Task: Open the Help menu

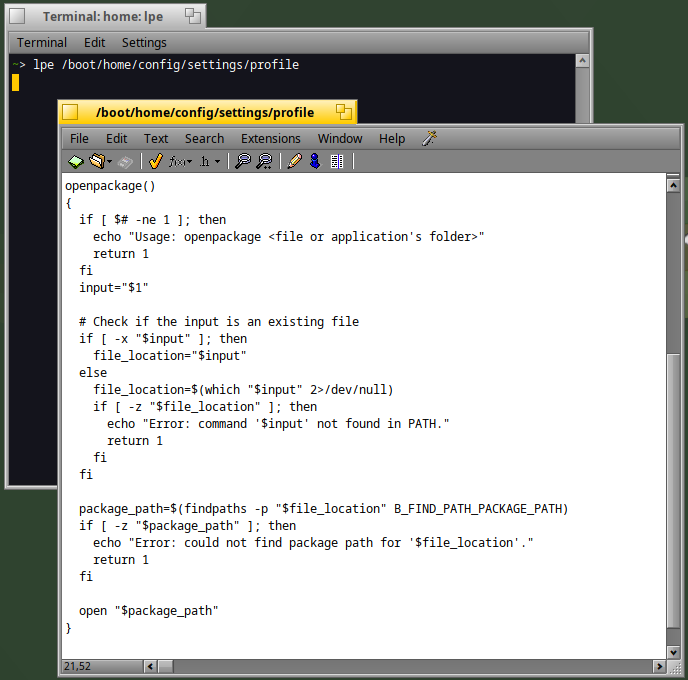Action: point(392,139)
